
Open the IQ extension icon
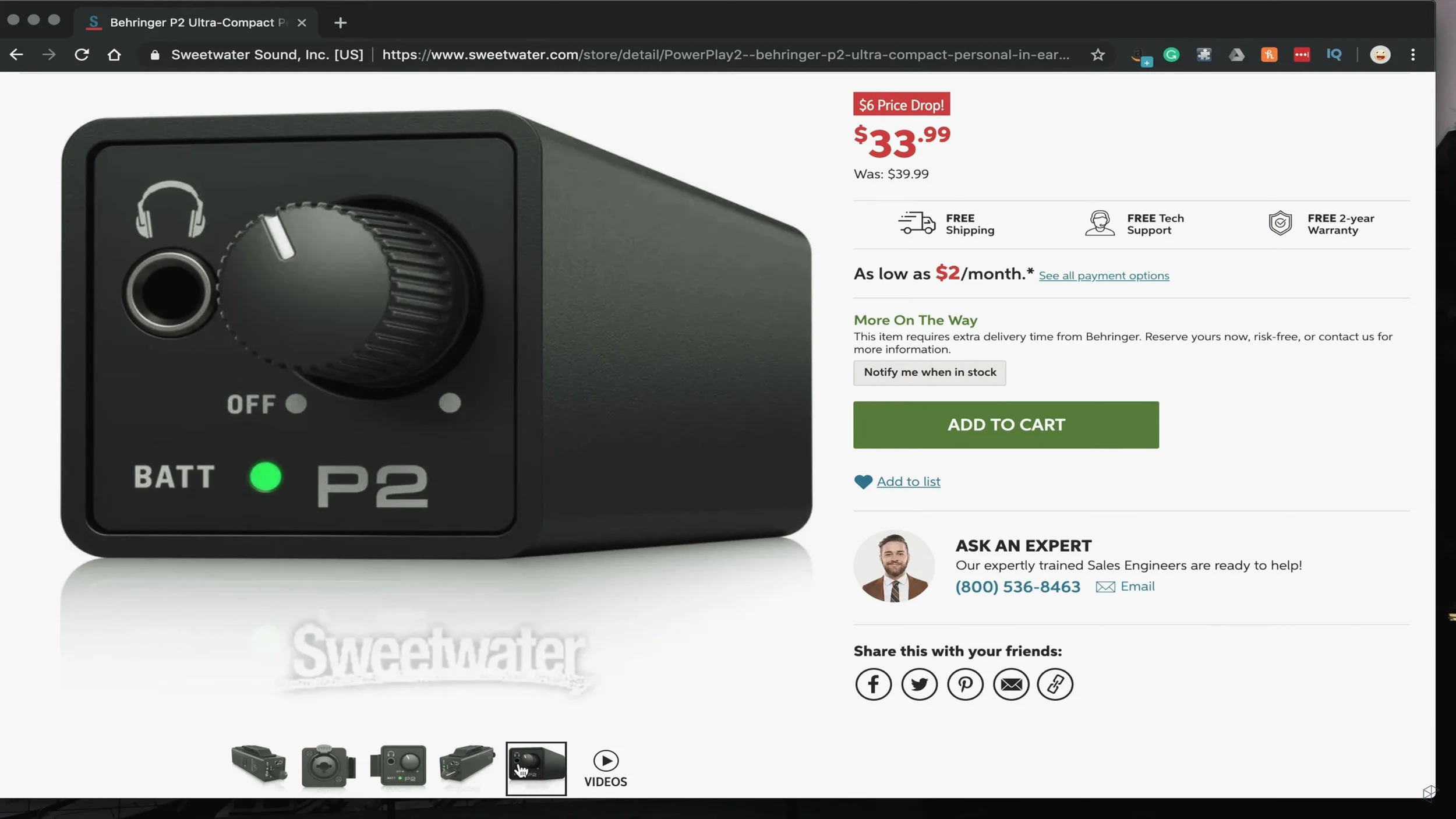click(x=1334, y=55)
